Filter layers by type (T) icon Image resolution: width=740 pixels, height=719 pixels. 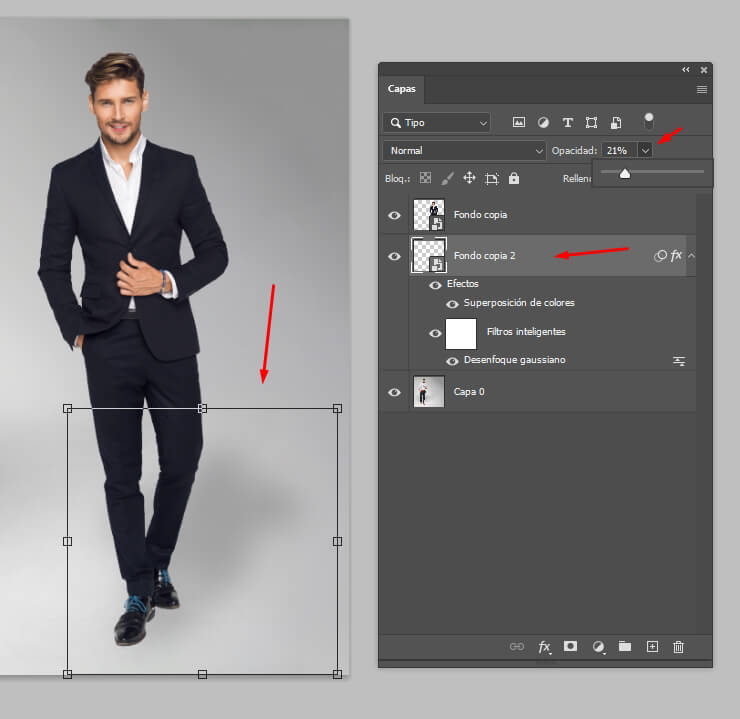tap(568, 123)
